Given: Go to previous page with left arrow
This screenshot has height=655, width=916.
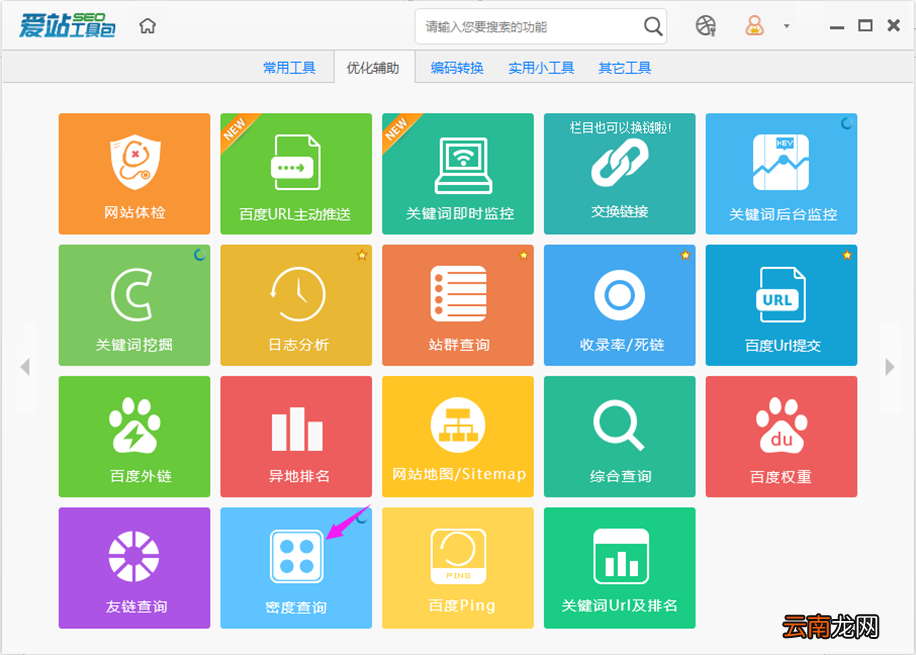Looking at the screenshot, I should [25, 367].
